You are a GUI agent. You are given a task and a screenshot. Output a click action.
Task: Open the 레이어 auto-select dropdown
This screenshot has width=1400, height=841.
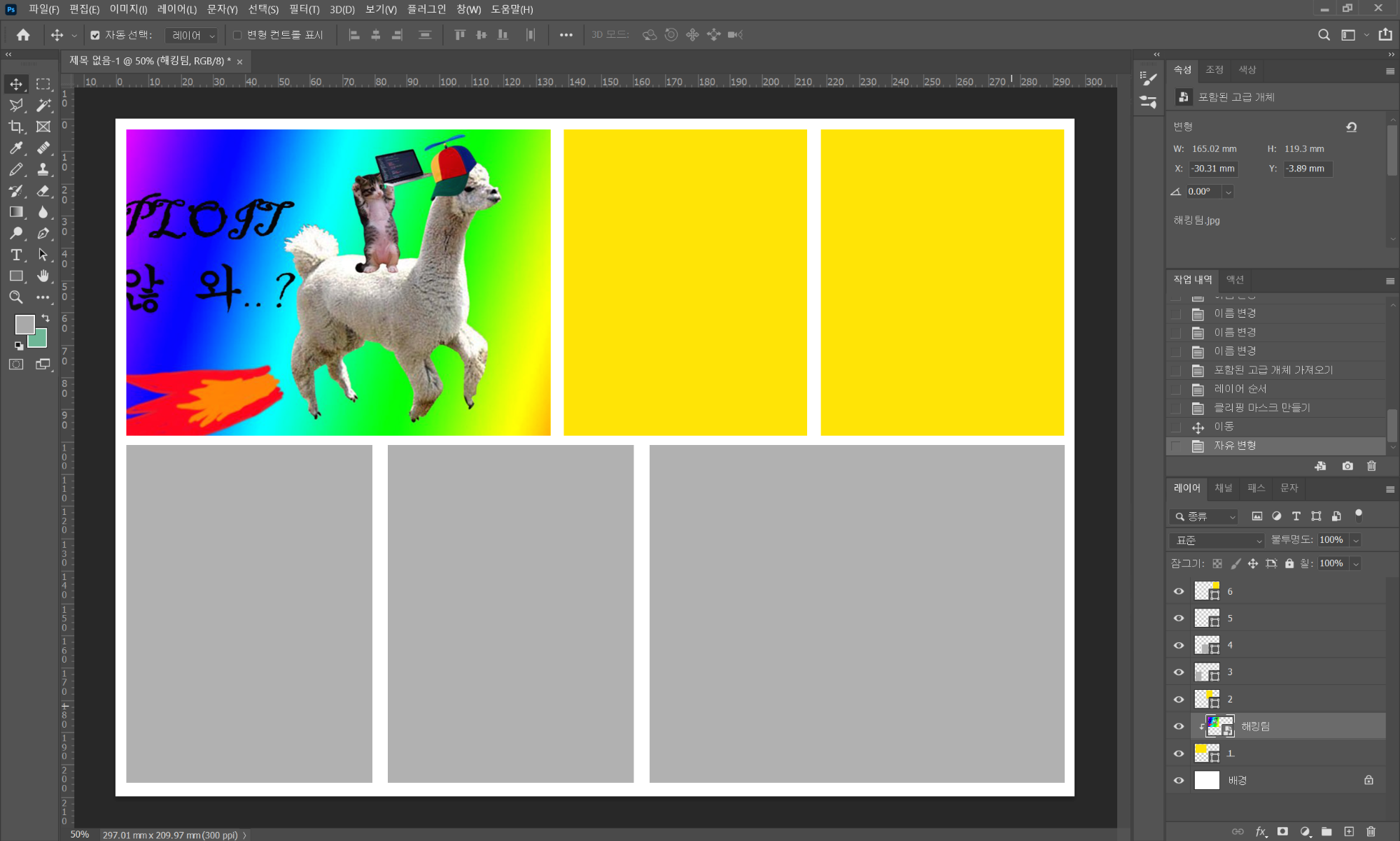pos(192,35)
